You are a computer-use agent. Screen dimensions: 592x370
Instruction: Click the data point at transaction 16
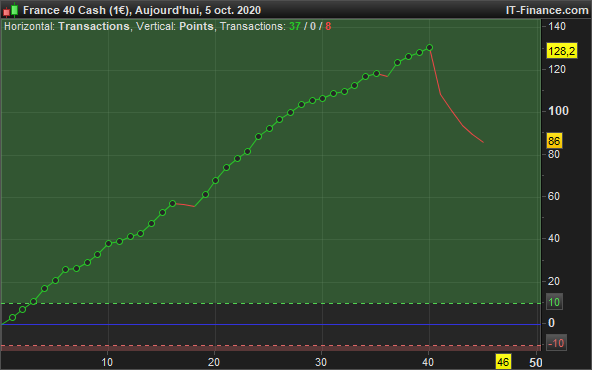tap(173, 204)
